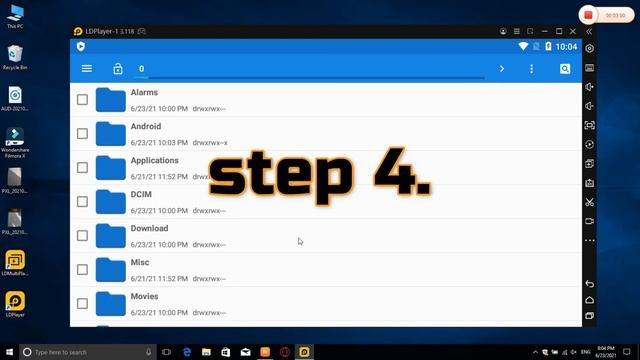Screen dimensions: 640x360
Task: Tap the recent apps button in sidebar
Action: (x=589, y=316)
